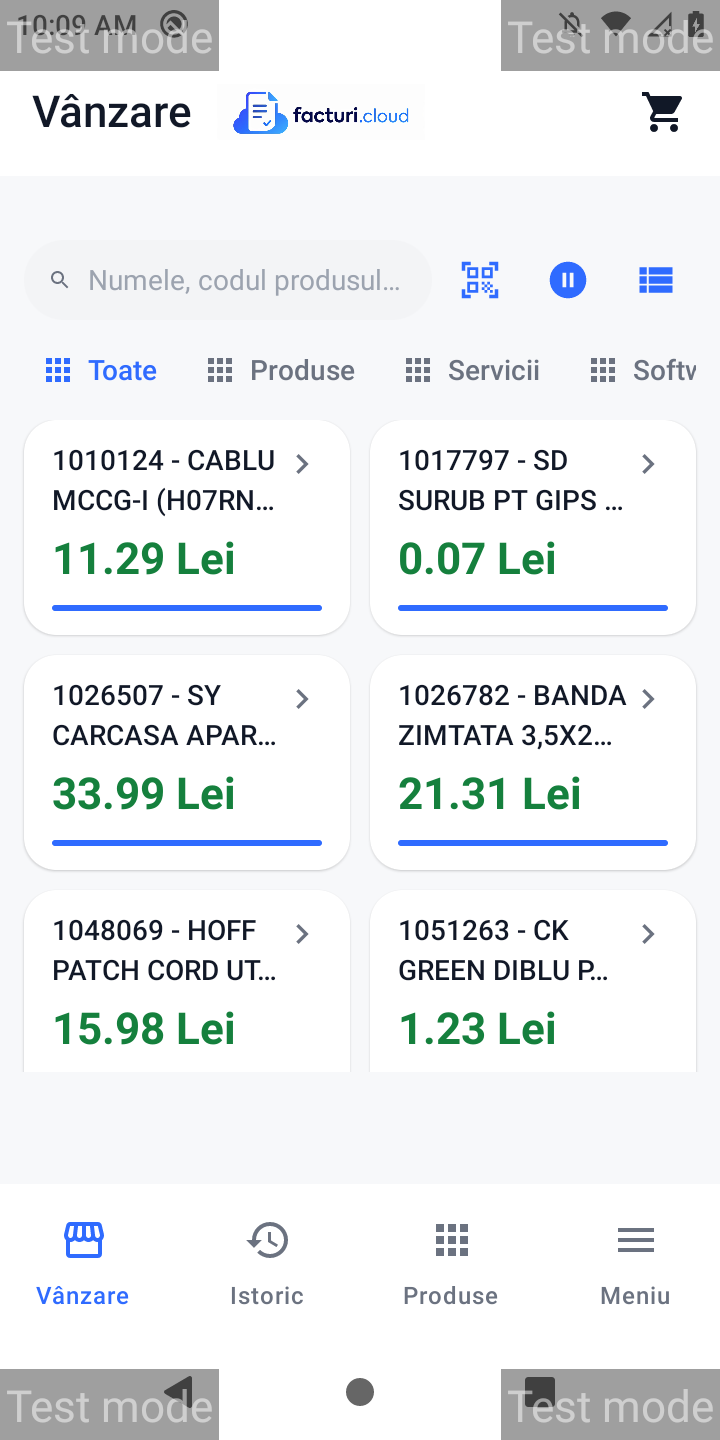
Task: Click the facturi.cloud logo
Action: pyautogui.click(x=321, y=114)
